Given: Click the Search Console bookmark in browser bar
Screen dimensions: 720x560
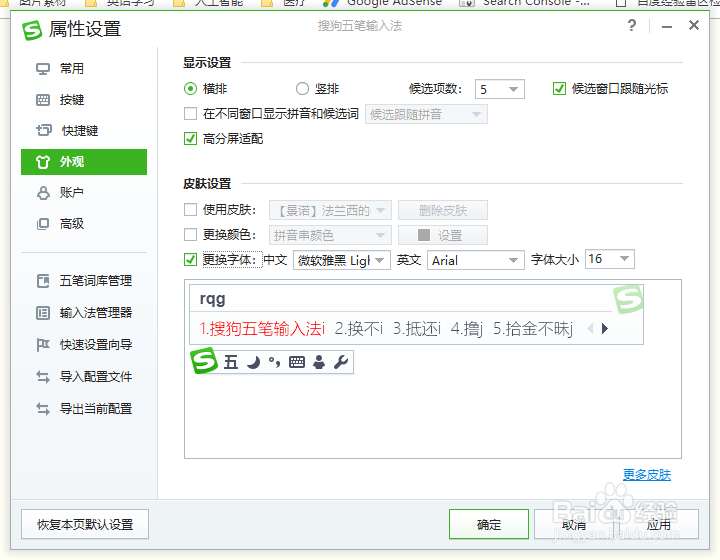Looking at the screenshot, I should [525, 3].
